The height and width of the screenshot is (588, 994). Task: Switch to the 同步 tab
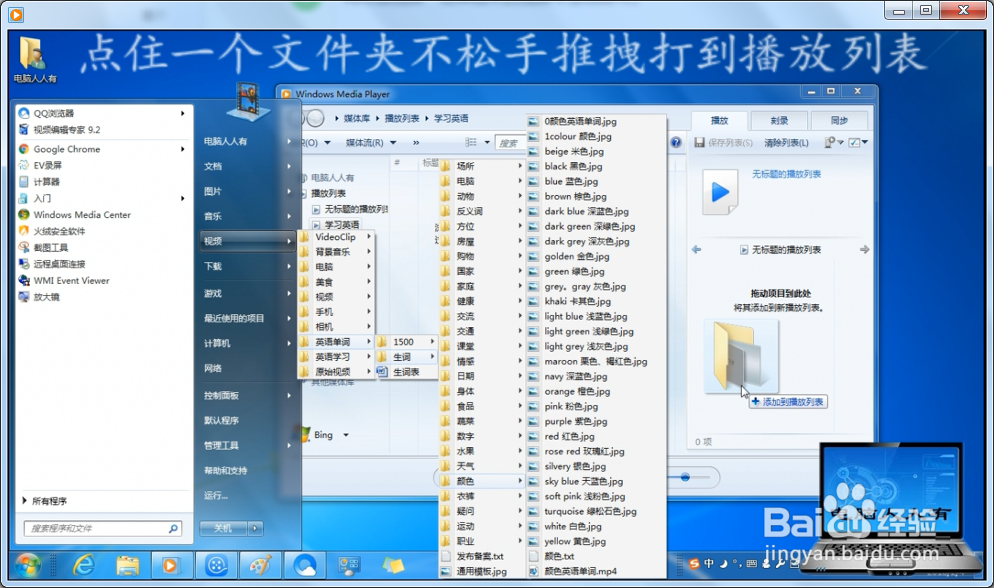839,120
